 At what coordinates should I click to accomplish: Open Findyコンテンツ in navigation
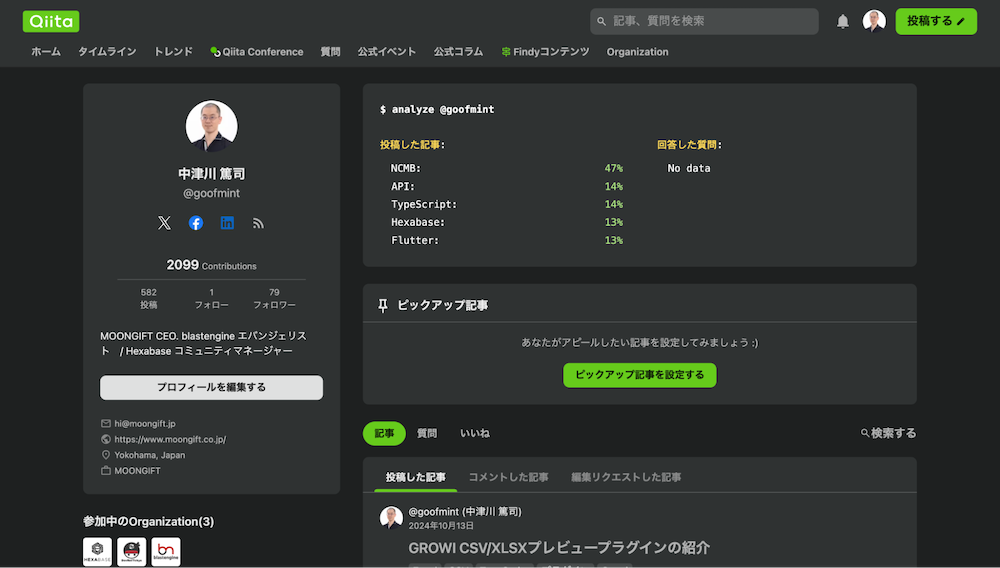click(545, 52)
